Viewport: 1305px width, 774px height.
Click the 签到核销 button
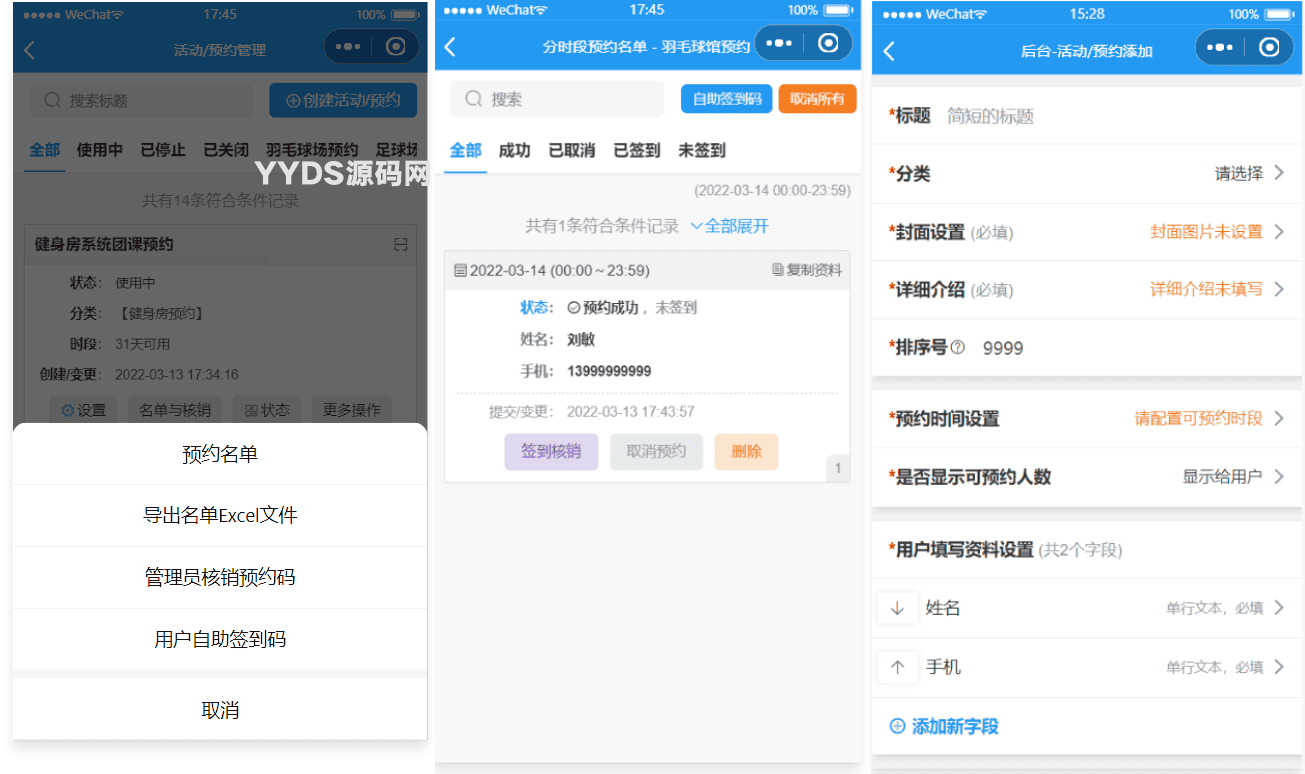click(x=551, y=452)
